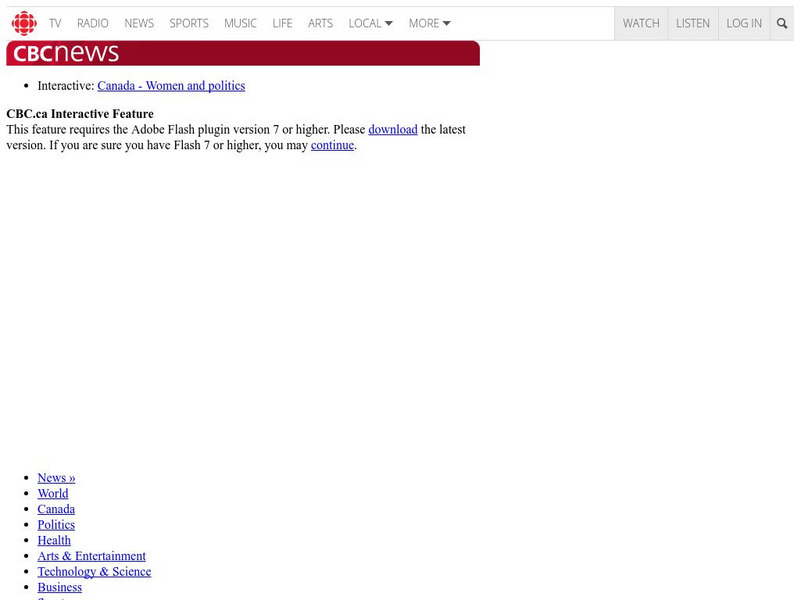Viewport: 794px width, 600px height.
Task: Go to the Radio section
Action: (x=93, y=23)
